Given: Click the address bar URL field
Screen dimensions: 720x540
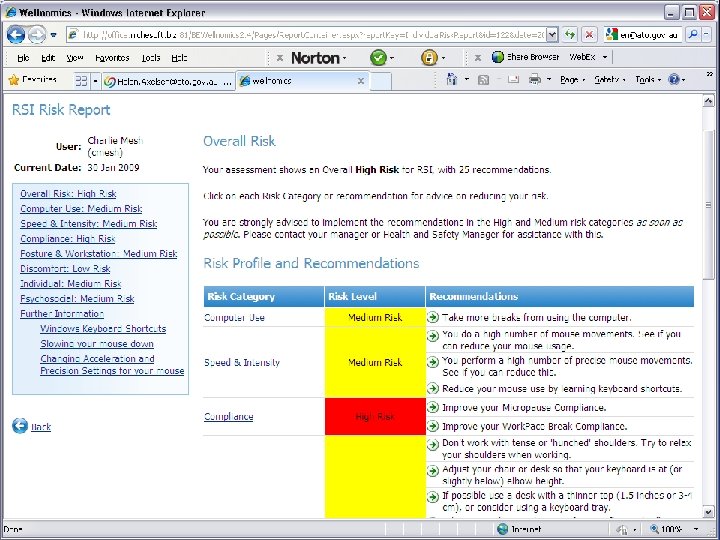Looking at the screenshot, I should [x=306, y=34].
